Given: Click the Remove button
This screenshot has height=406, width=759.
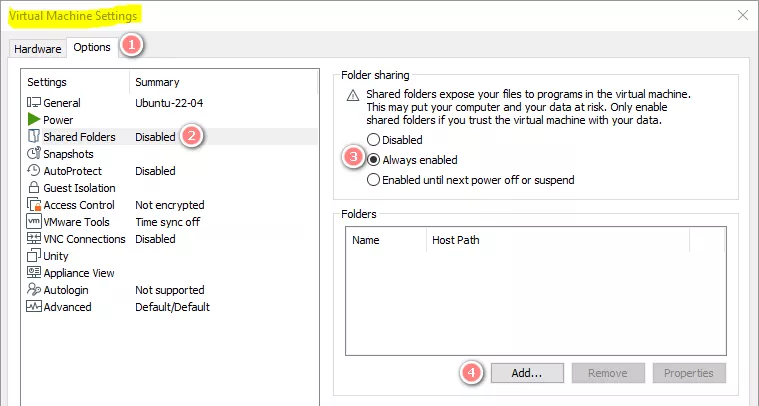Looking at the screenshot, I should pyautogui.click(x=608, y=373).
